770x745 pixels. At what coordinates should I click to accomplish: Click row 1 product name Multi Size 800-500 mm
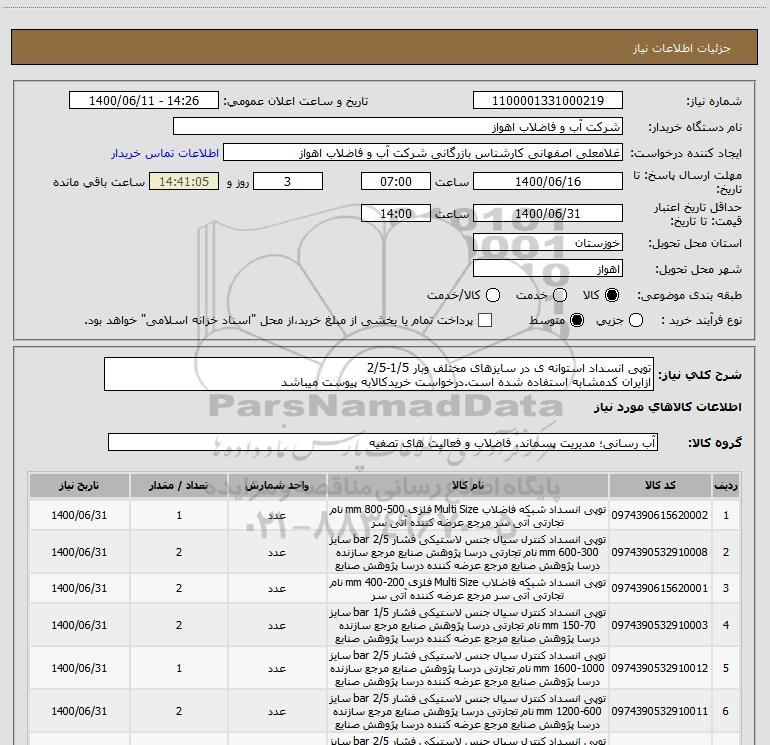coord(468,516)
